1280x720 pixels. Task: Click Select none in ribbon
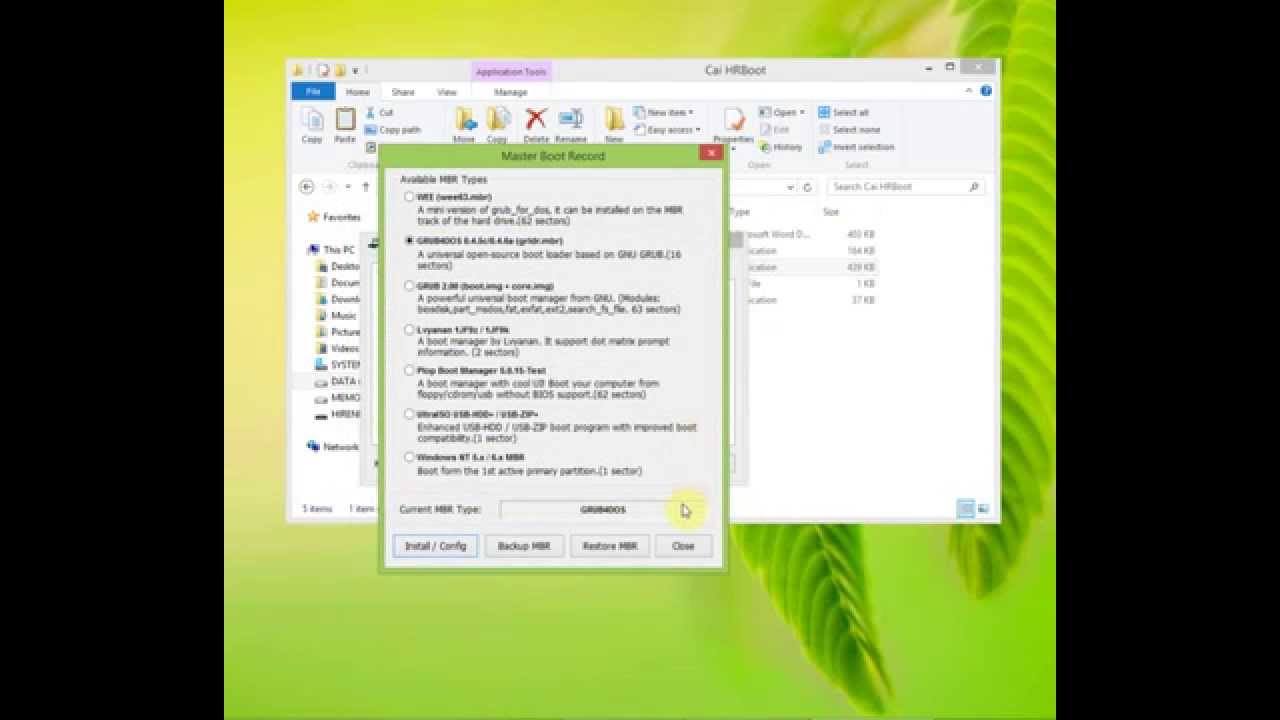pos(849,130)
